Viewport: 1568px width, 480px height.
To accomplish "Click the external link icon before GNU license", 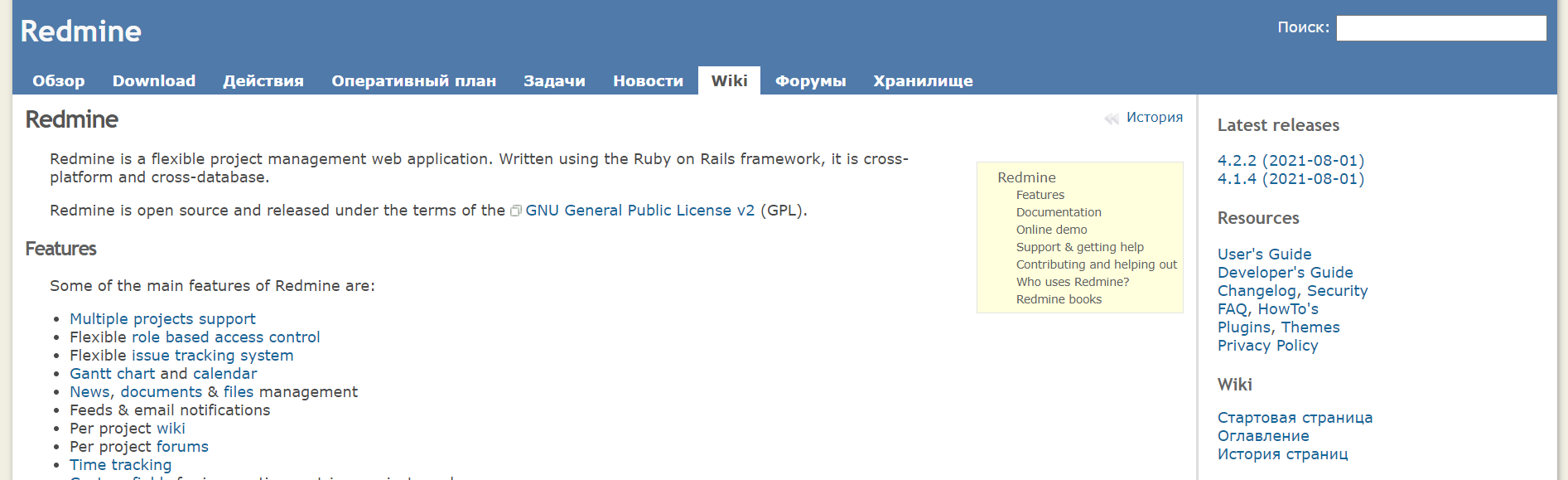I will click(515, 211).
